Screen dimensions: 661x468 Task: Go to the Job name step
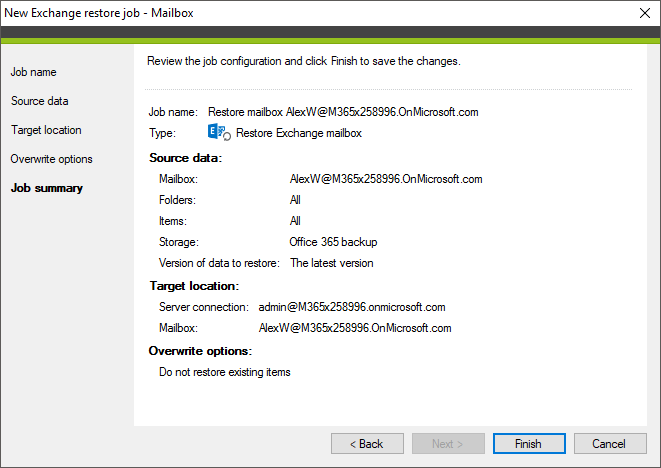point(33,72)
